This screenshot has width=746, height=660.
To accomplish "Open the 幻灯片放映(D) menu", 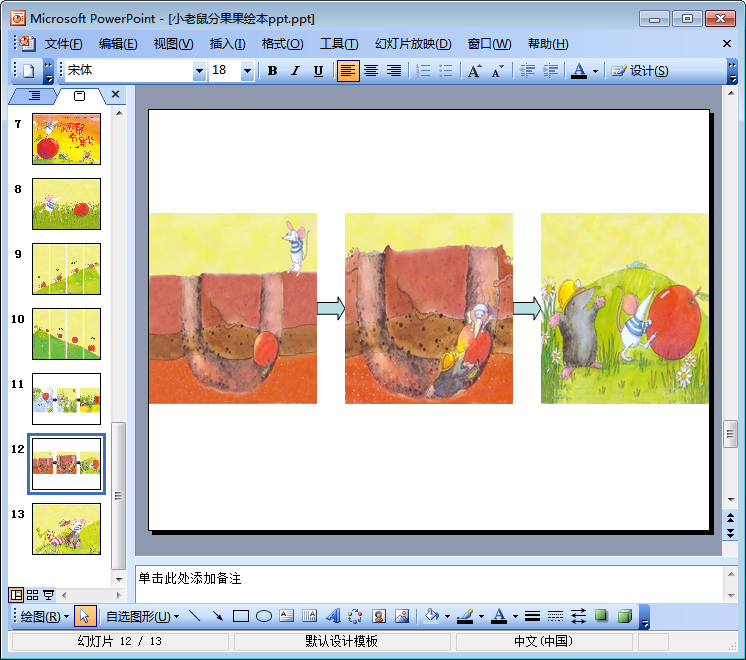I will pyautogui.click(x=413, y=44).
